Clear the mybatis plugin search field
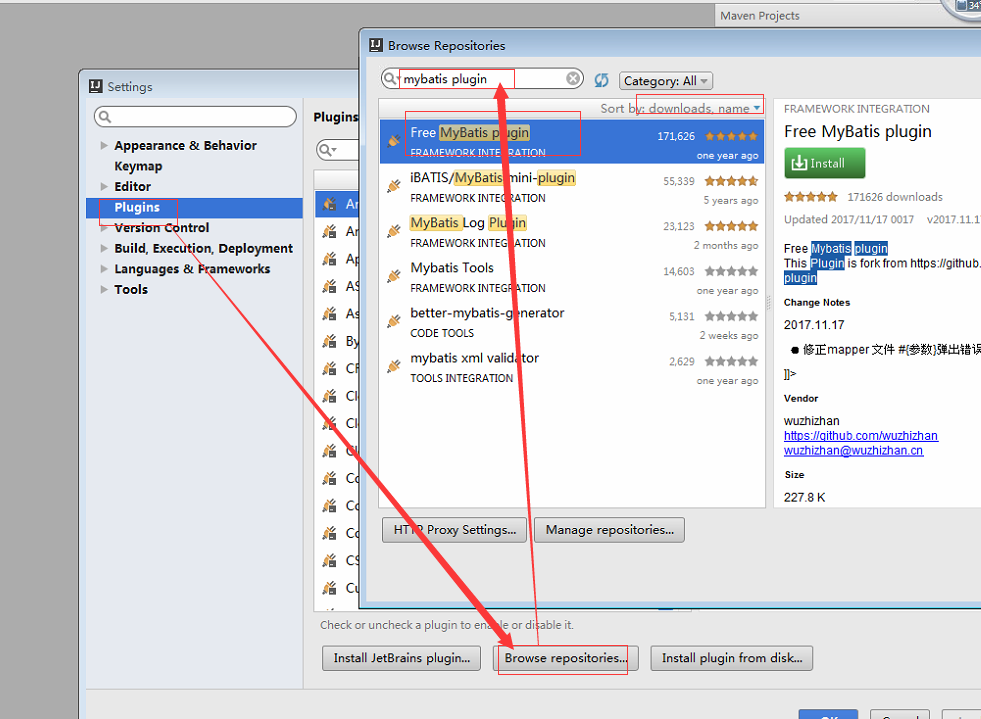Screen dimensions: 981x719 [572, 78]
